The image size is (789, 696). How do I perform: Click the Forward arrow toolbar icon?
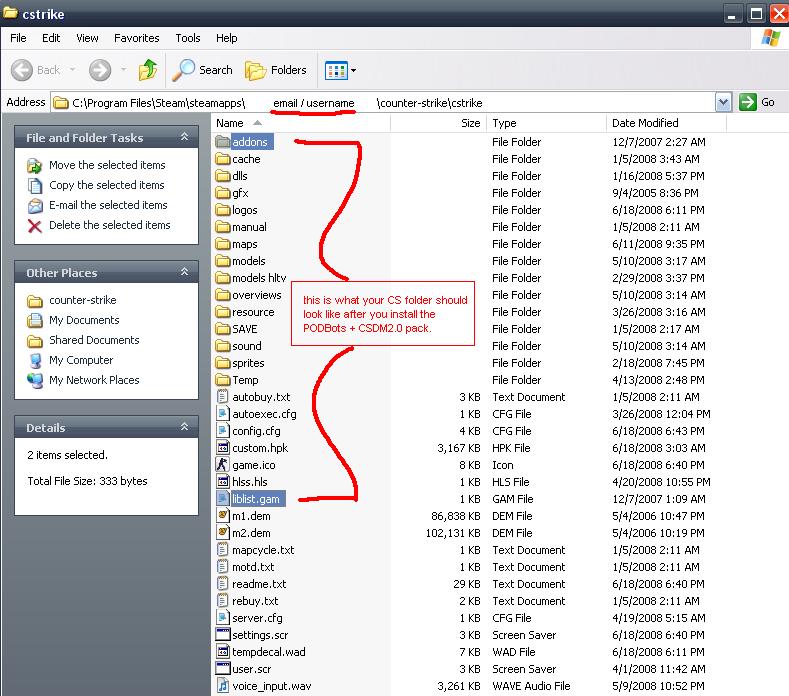pos(100,70)
